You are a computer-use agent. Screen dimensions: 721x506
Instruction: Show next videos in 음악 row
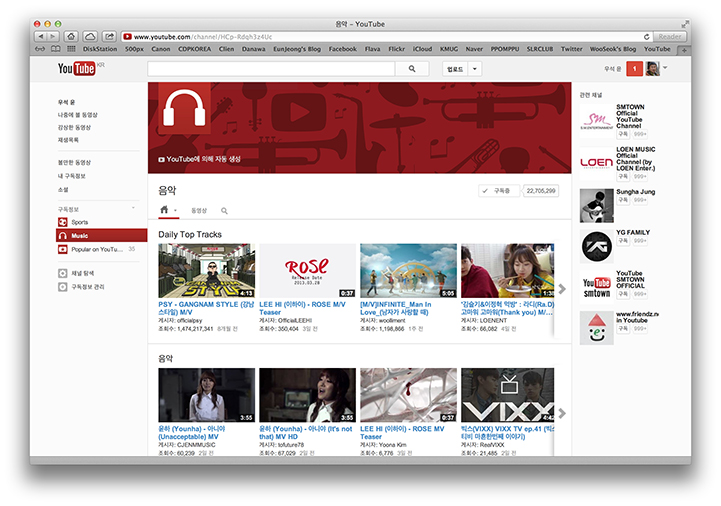pos(562,413)
